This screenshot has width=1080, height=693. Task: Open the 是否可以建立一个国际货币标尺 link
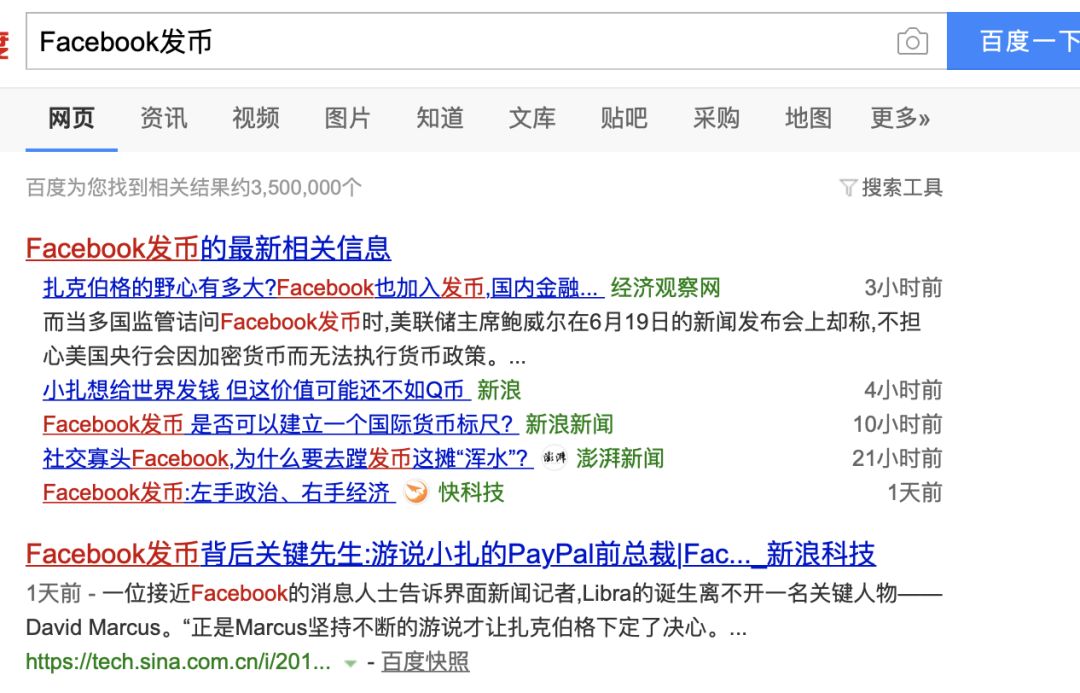280,424
